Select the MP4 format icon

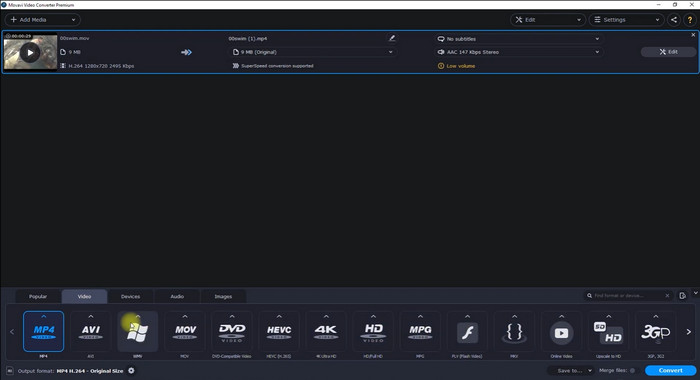point(43,331)
